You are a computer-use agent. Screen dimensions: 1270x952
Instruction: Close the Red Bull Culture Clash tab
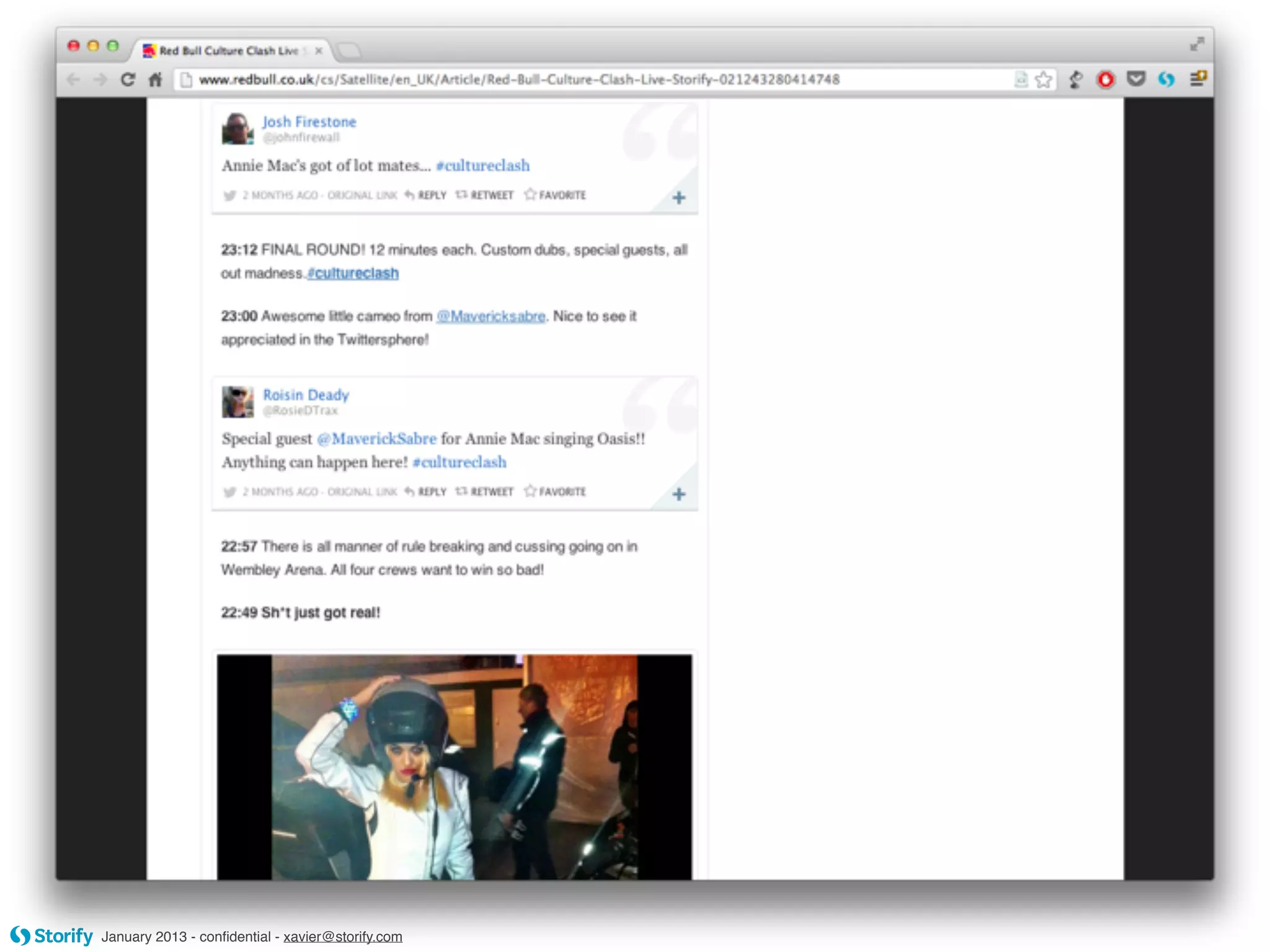(319, 51)
